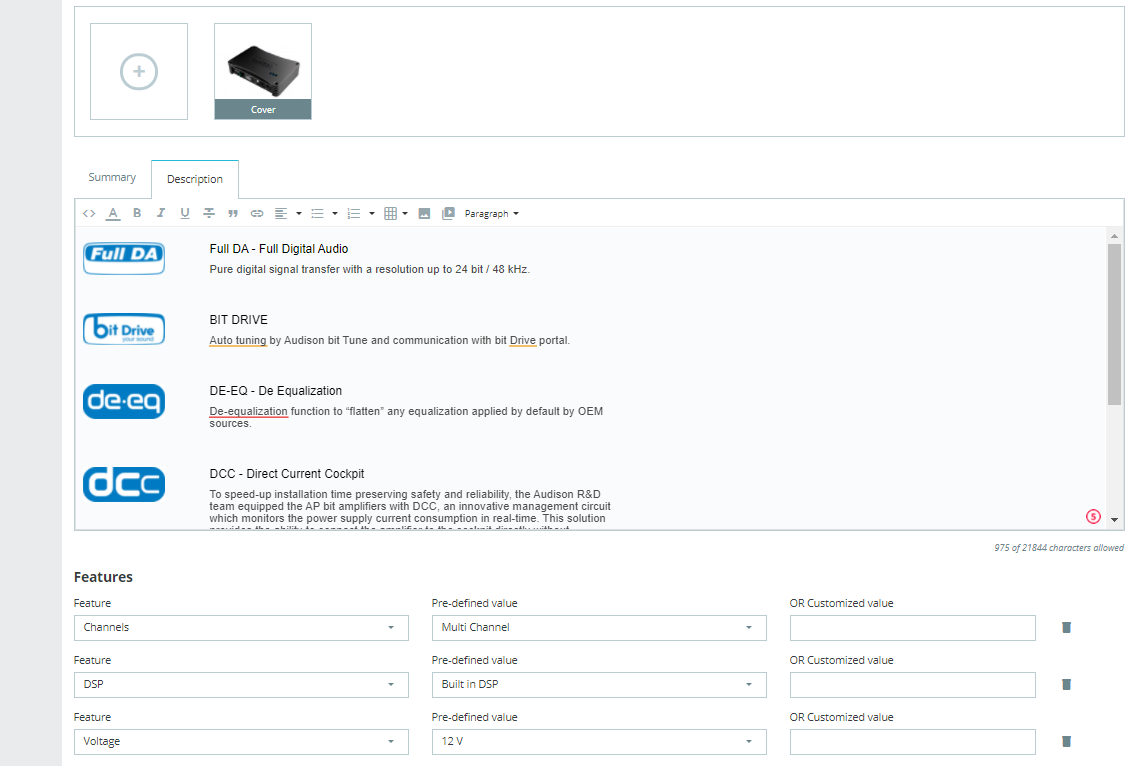The height and width of the screenshot is (766, 1144).
Task: Delete the Channels feature row
Action: coord(1066,627)
